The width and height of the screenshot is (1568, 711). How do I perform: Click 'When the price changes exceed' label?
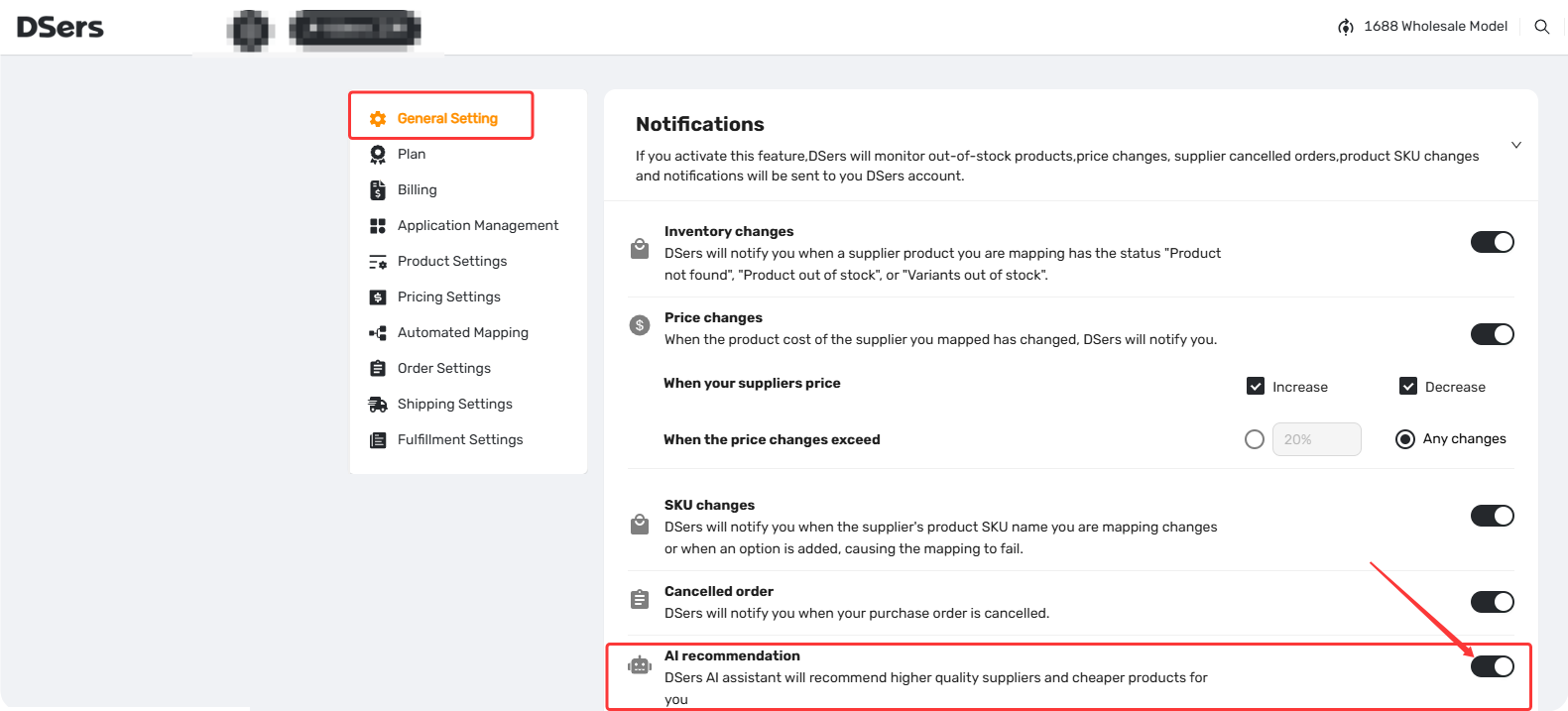(x=772, y=439)
